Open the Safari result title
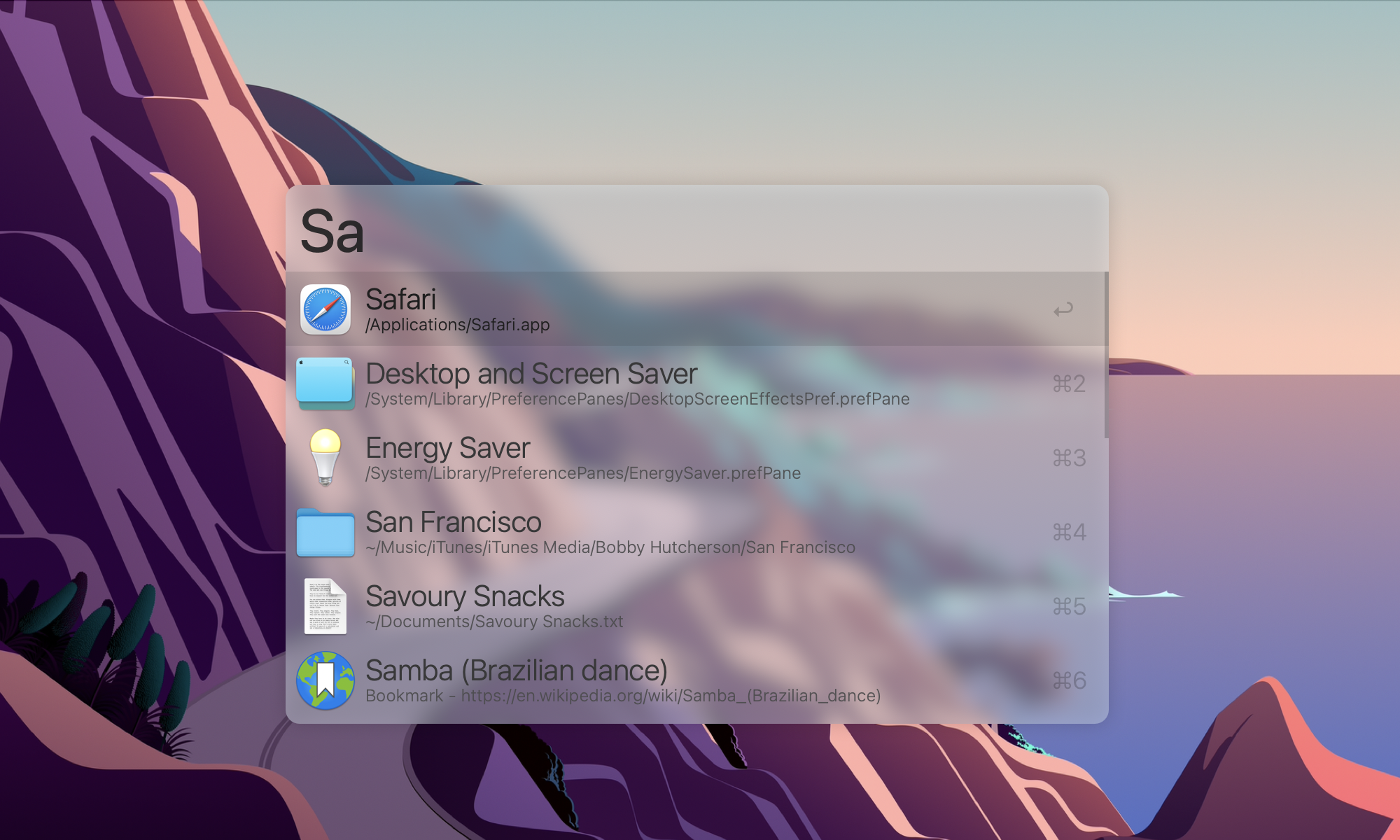Viewport: 1400px width, 840px height. point(400,300)
